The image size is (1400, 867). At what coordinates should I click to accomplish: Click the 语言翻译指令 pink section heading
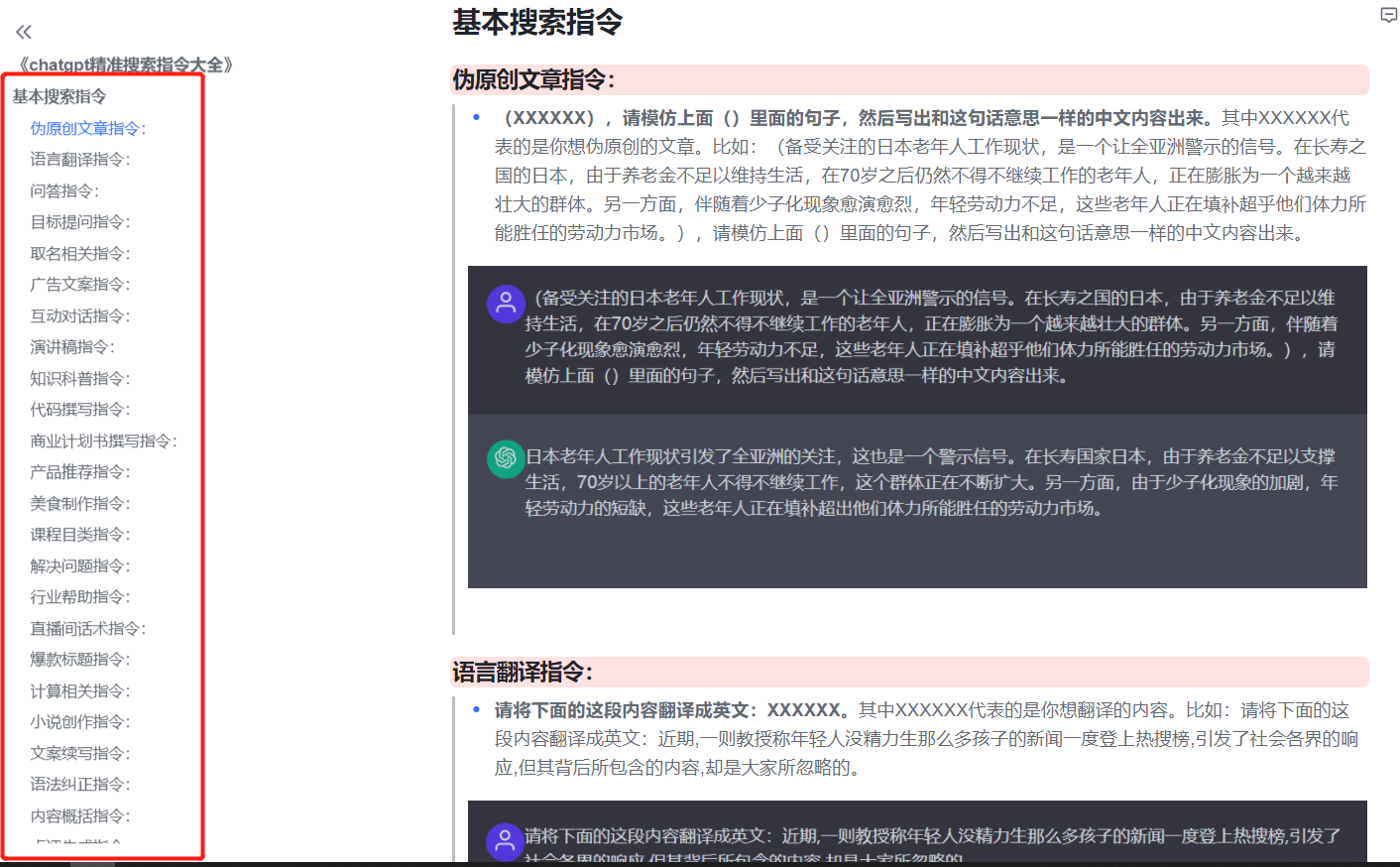pos(523,673)
